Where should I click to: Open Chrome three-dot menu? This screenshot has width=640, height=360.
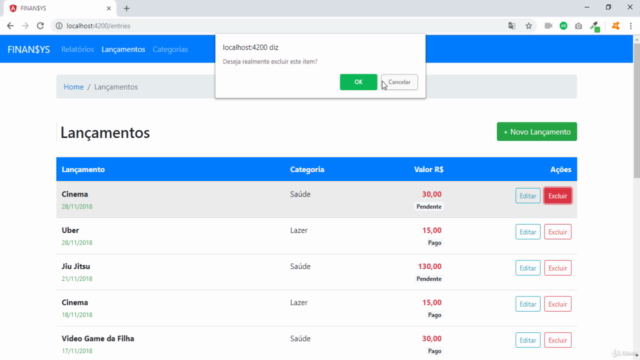click(x=631, y=26)
